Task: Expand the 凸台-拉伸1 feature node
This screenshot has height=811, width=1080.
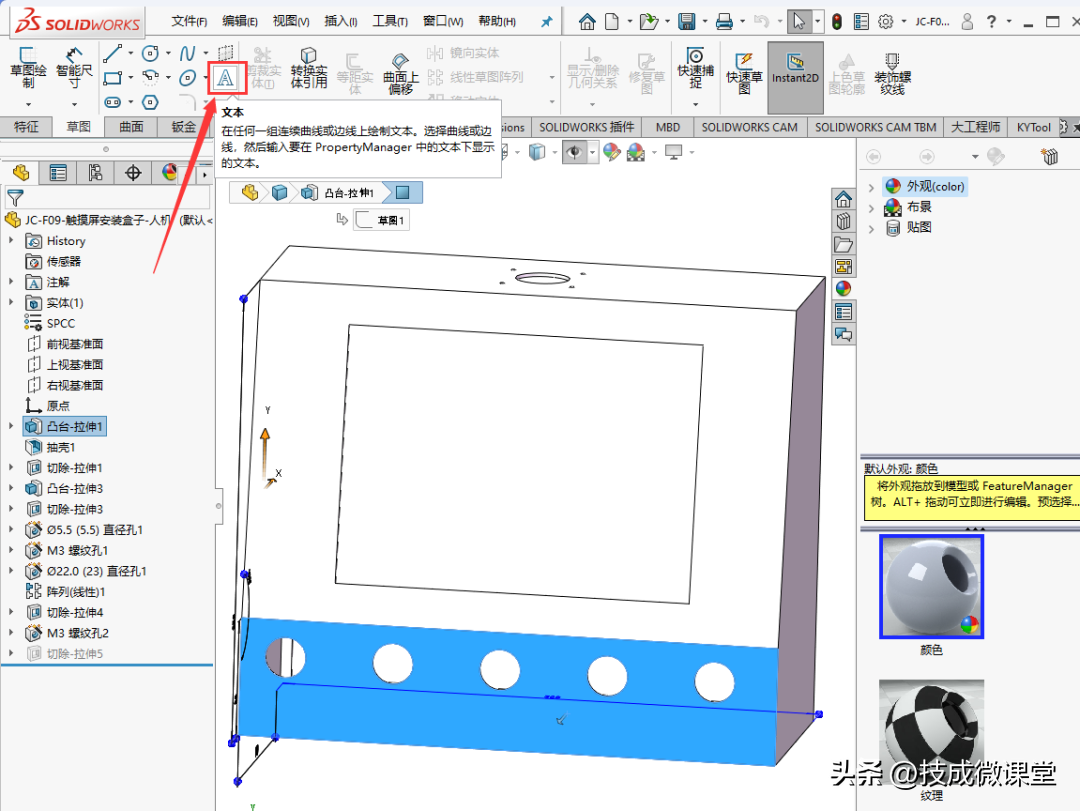Action: (11, 427)
